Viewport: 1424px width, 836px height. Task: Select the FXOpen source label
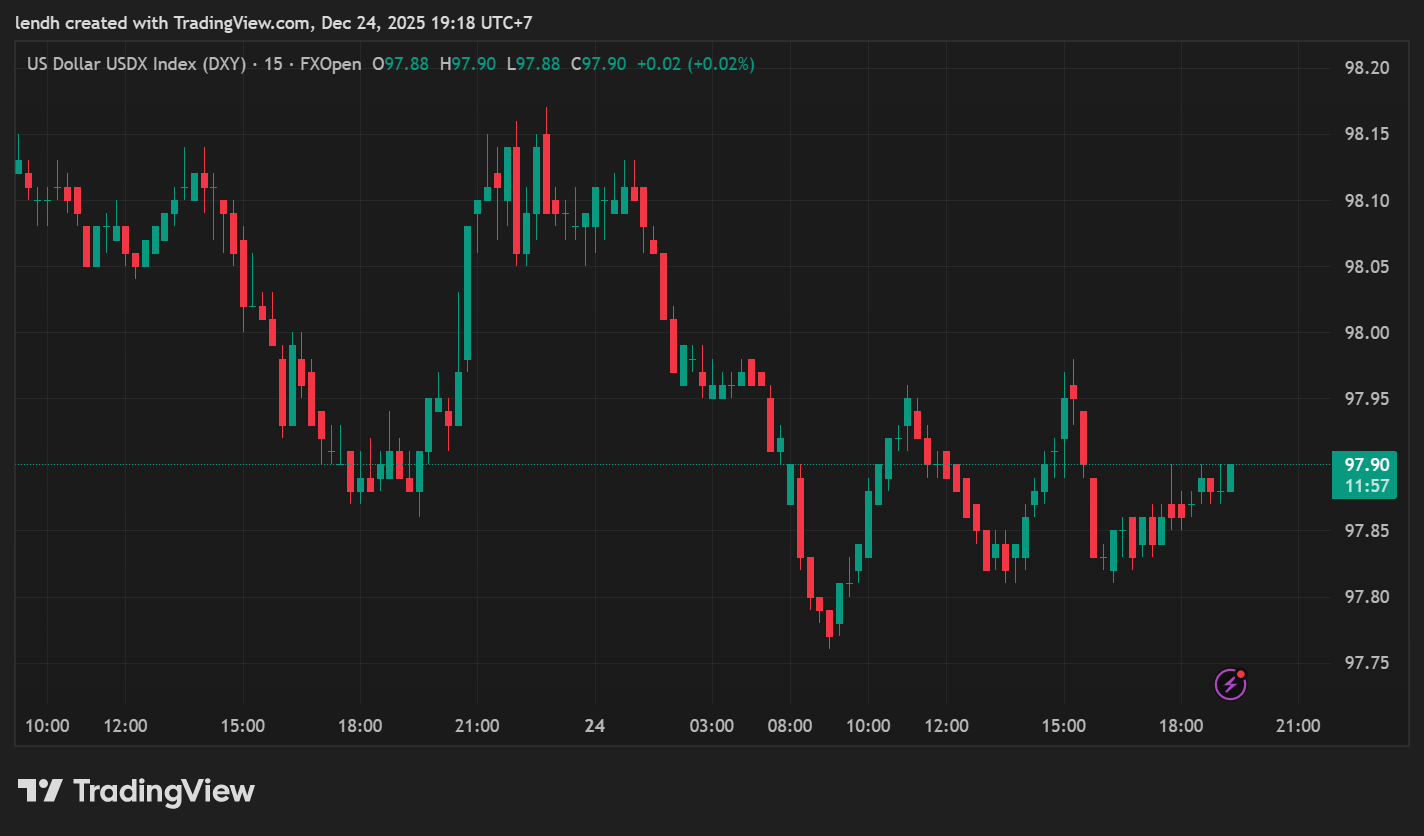click(330, 64)
